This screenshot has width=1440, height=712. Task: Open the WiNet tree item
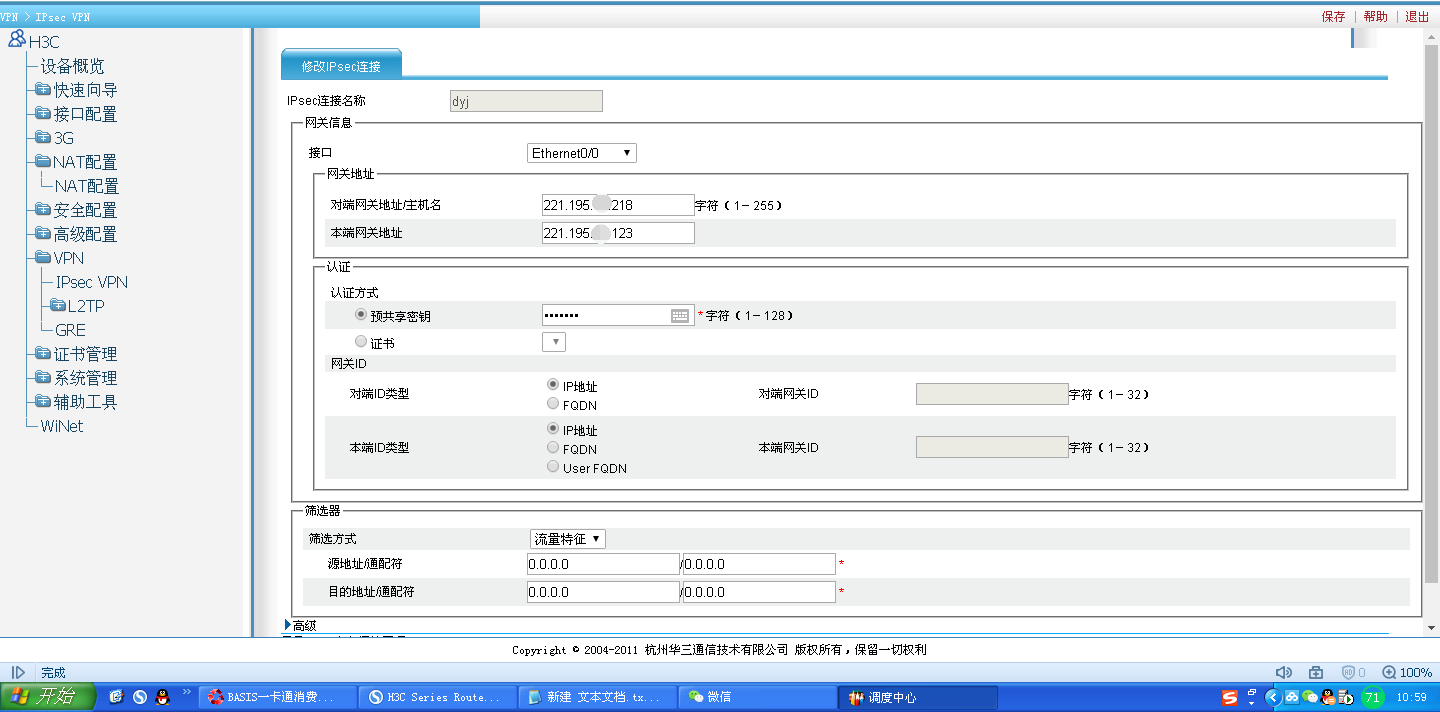(62, 426)
